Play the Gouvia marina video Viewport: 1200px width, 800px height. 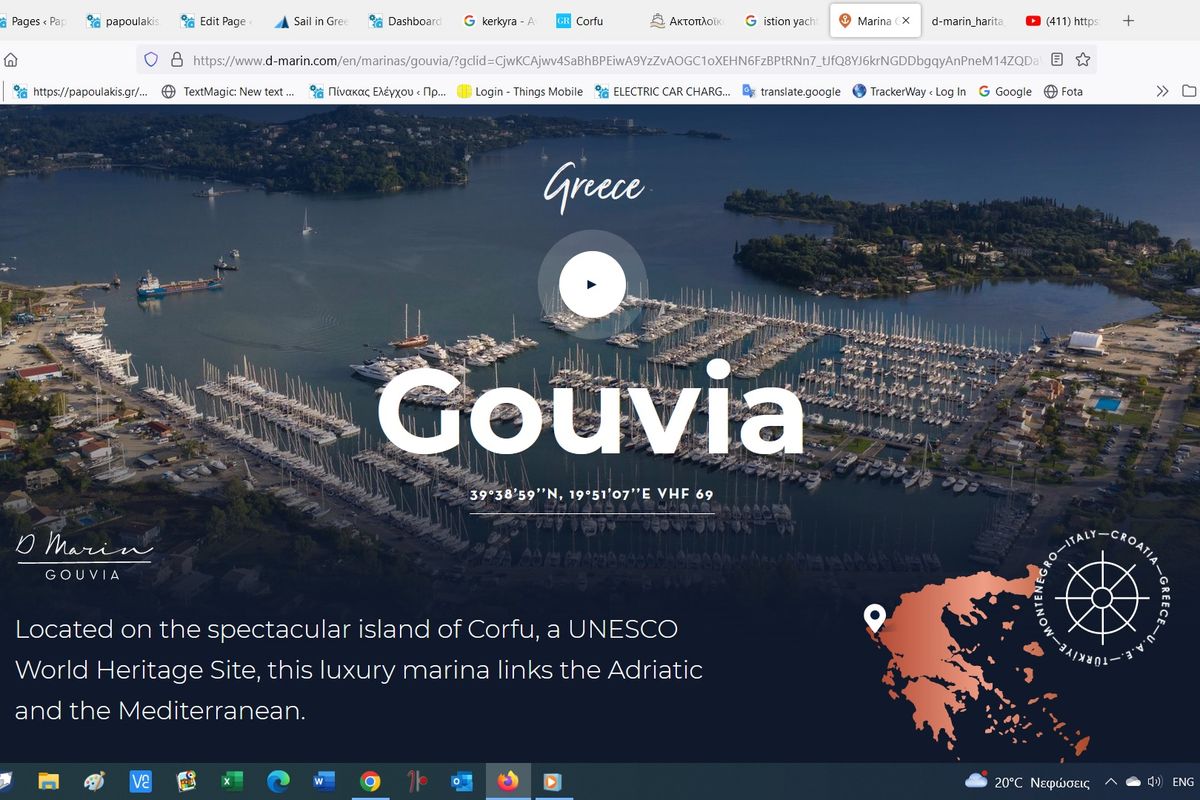[x=592, y=285]
